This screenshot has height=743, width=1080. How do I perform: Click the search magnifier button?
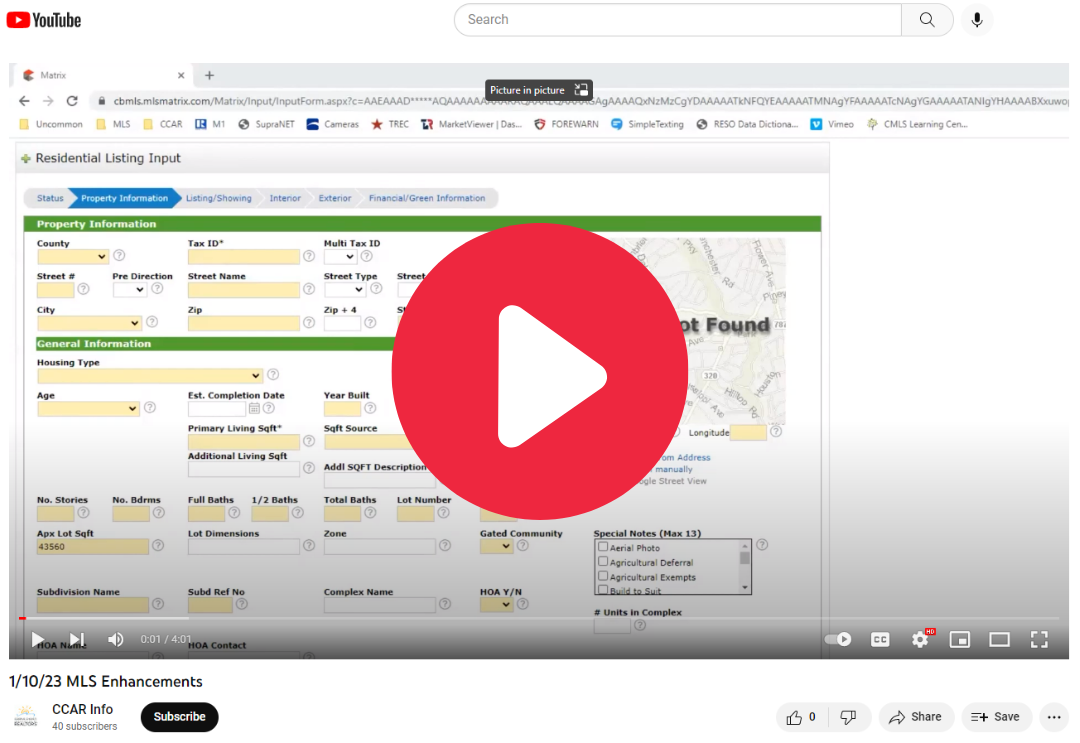[927, 20]
